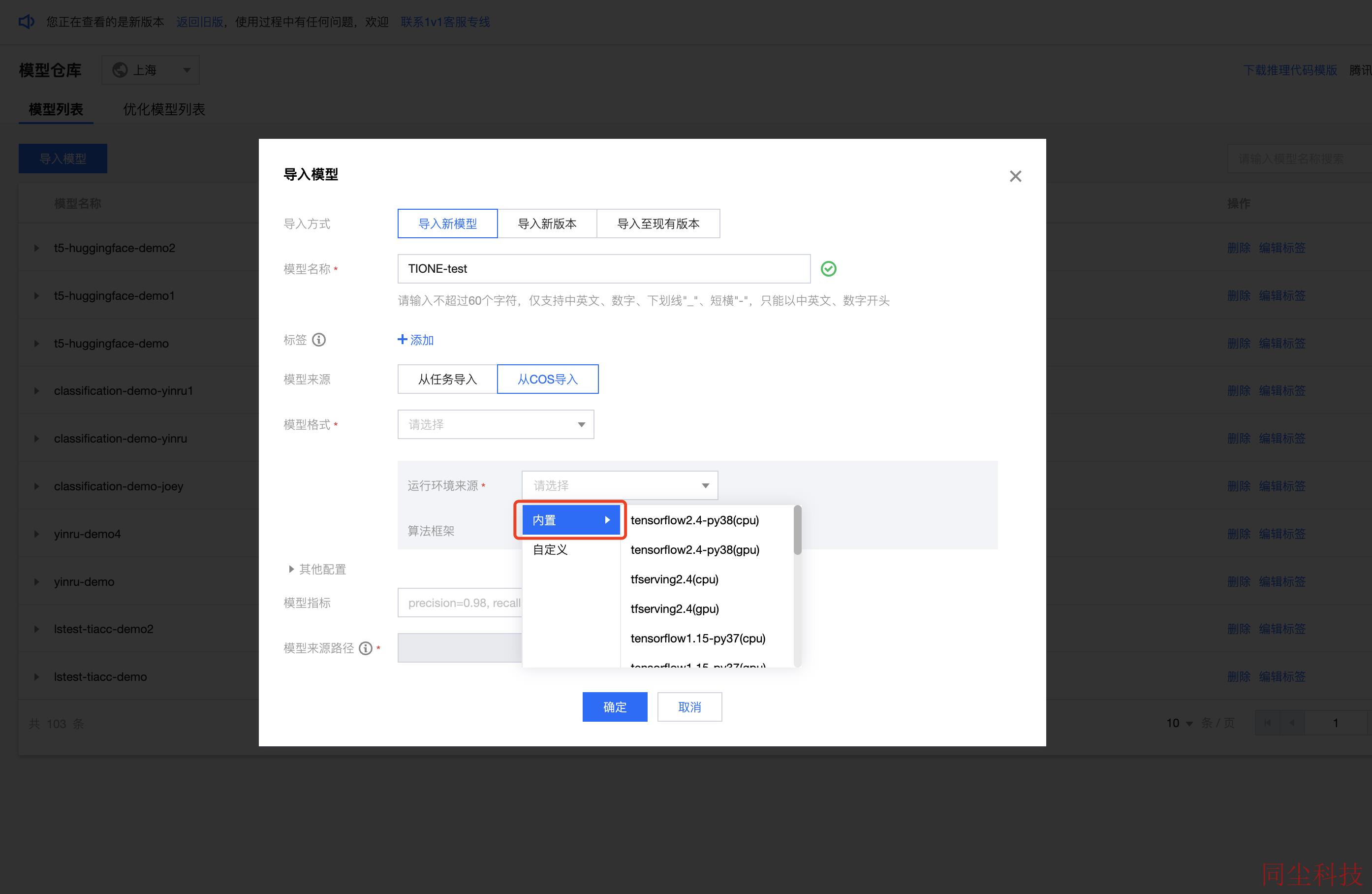Select 内置 in the cascade menu
1372x894 pixels.
[571, 520]
